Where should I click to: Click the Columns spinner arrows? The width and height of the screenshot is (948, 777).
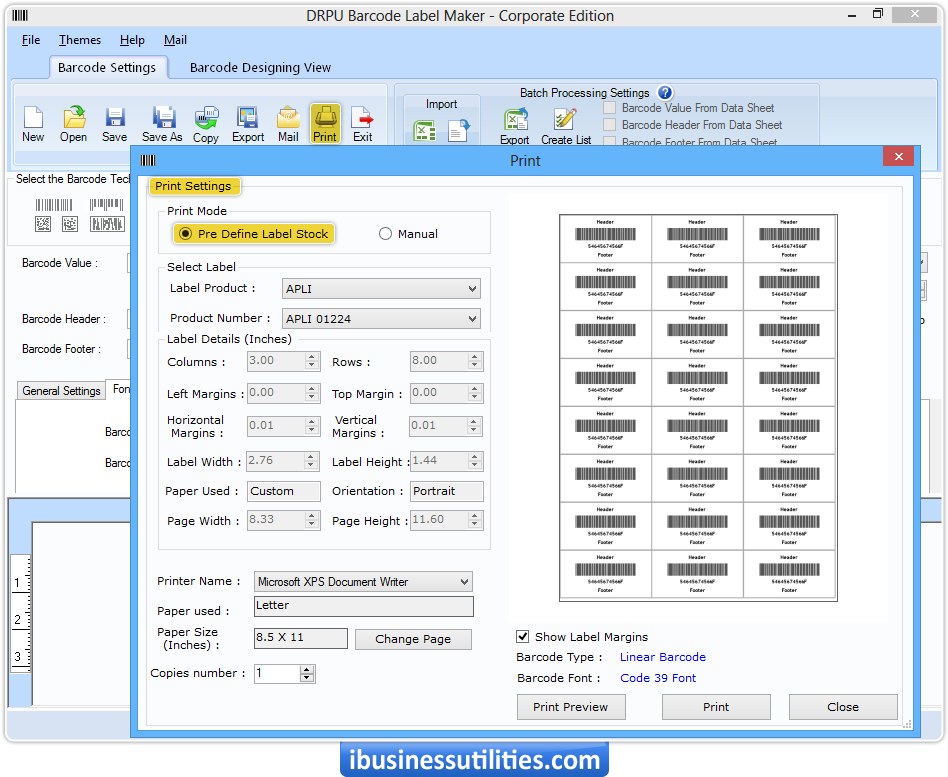click(311, 361)
